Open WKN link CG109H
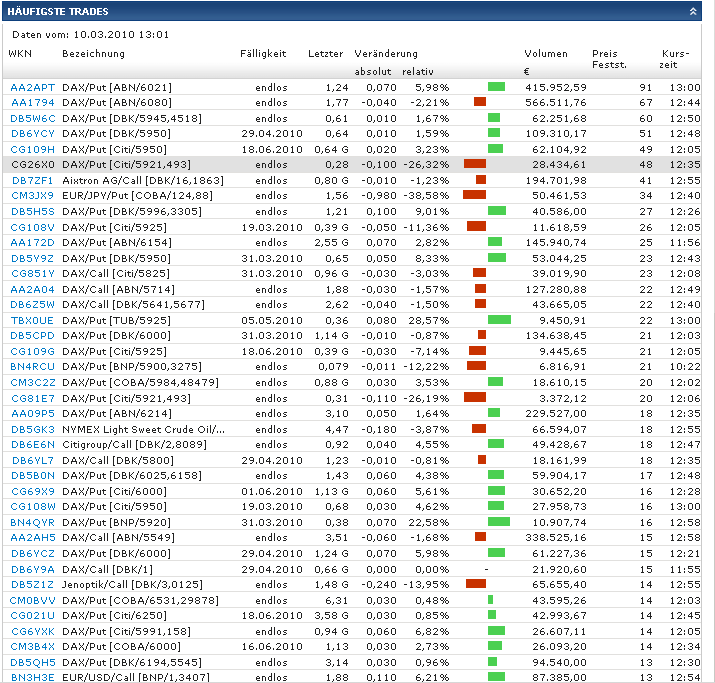Viewport: 715px width, 683px height. 32,150
